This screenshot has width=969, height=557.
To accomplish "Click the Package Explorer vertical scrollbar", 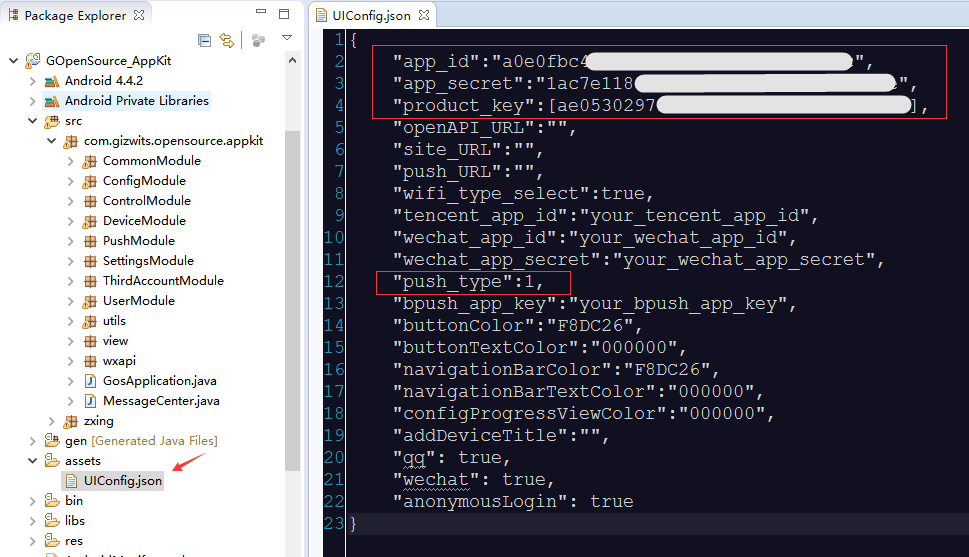I will click(x=292, y=300).
